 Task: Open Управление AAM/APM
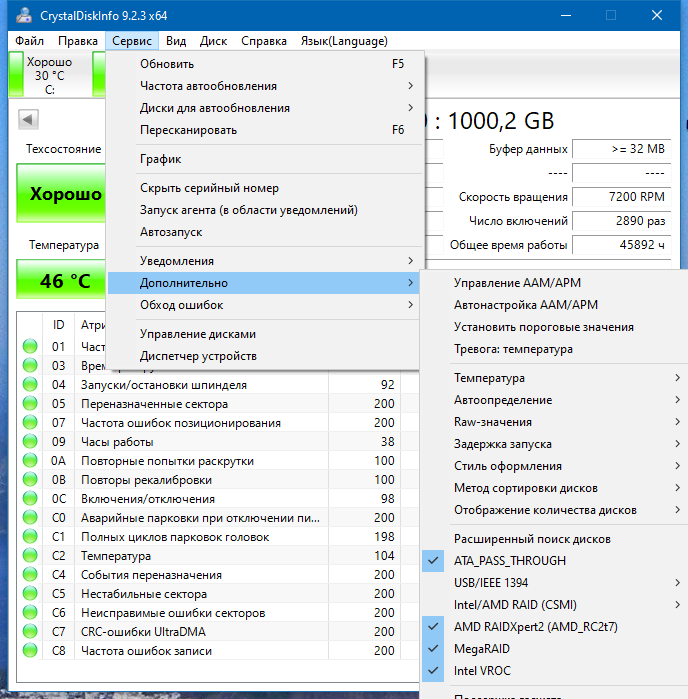pos(554,283)
